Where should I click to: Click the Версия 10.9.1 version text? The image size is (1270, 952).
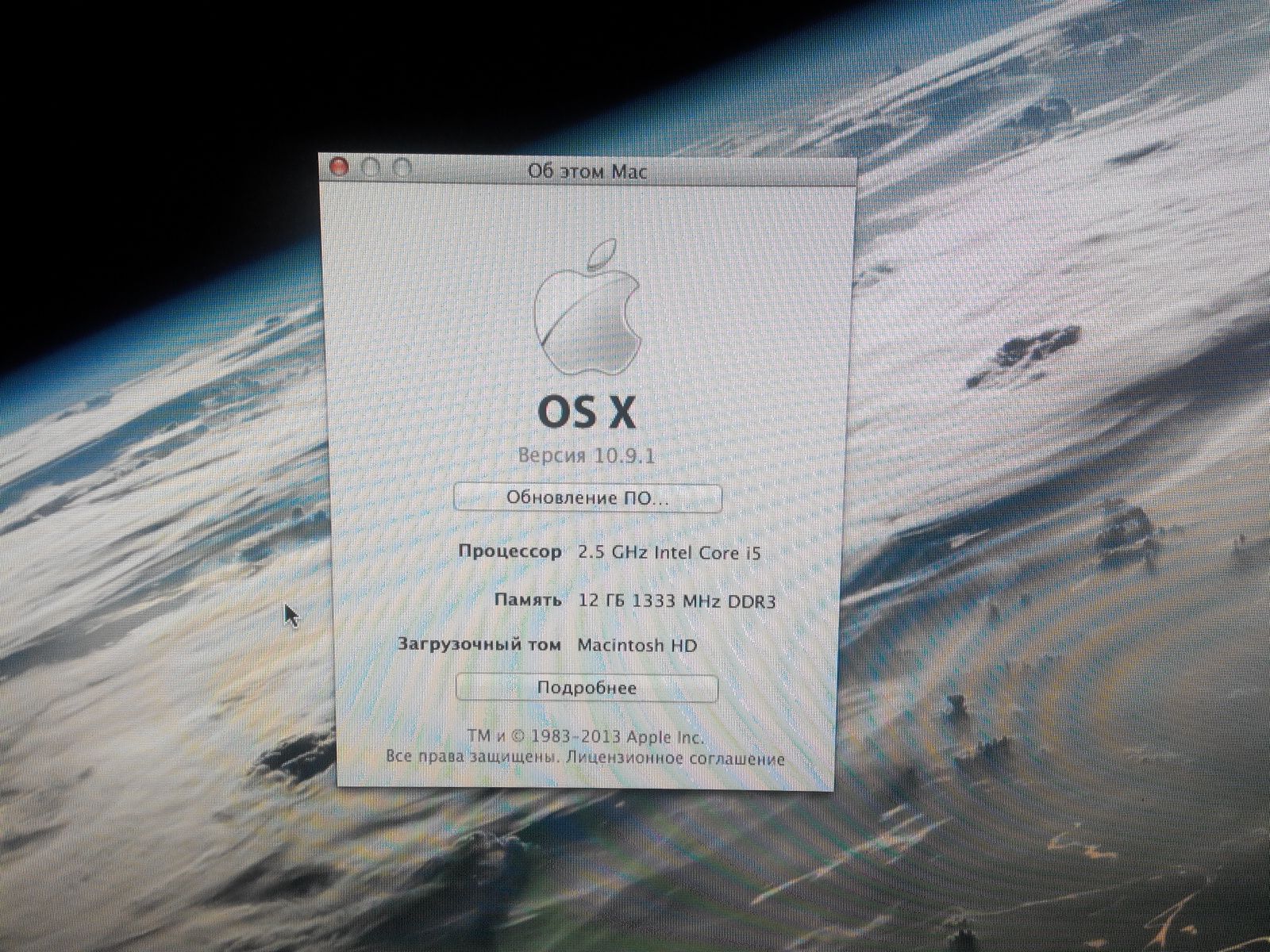click(587, 455)
